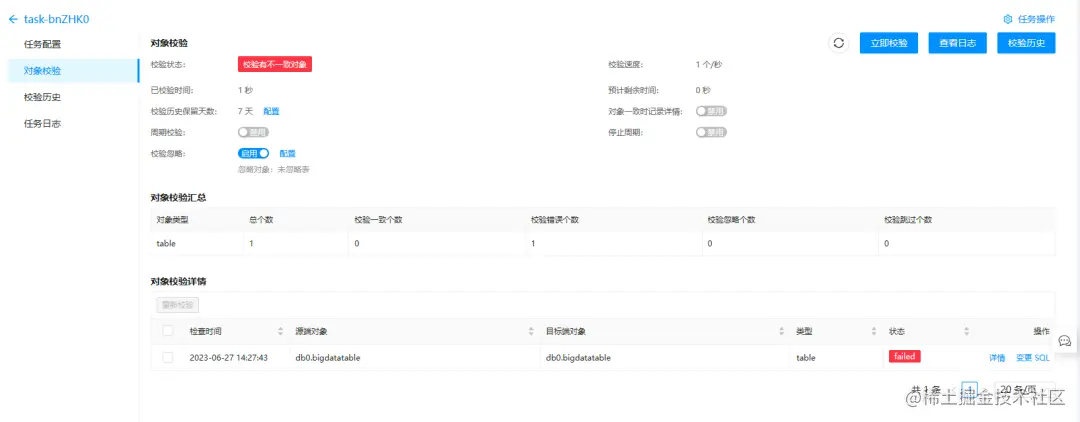Check the select-all checkbox in table header
This screenshot has width=1080, height=422.
168,331
